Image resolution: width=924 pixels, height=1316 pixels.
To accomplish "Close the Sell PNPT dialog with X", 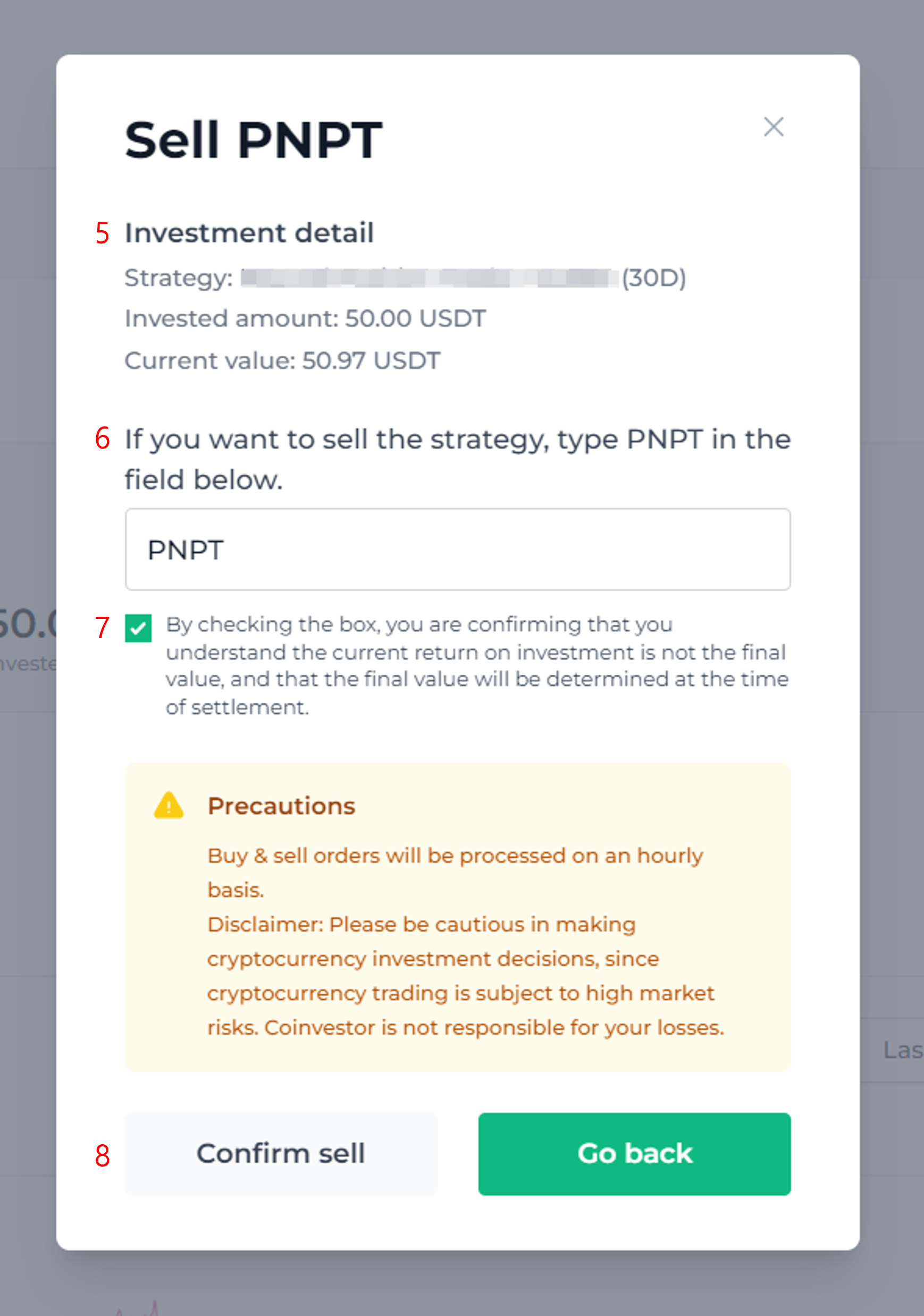I will pyautogui.click(x=773, y=127).
